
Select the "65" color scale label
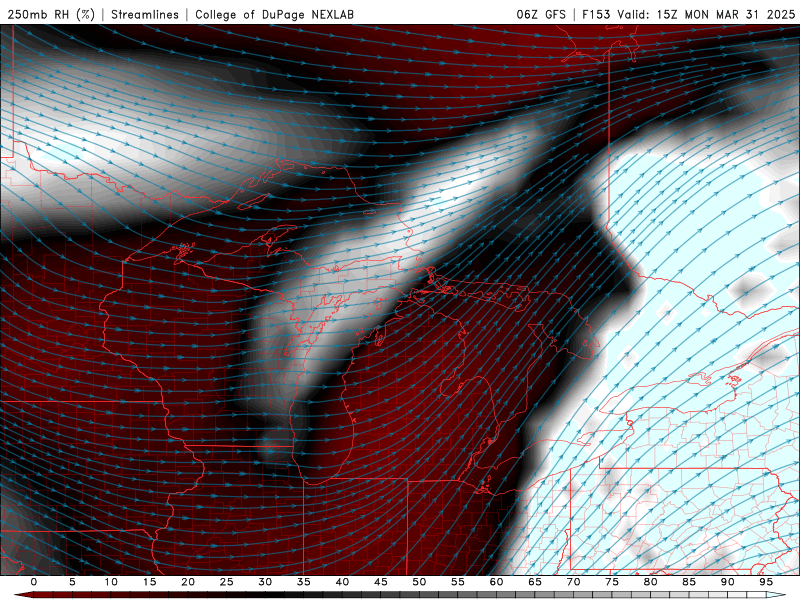pos(535,582)
